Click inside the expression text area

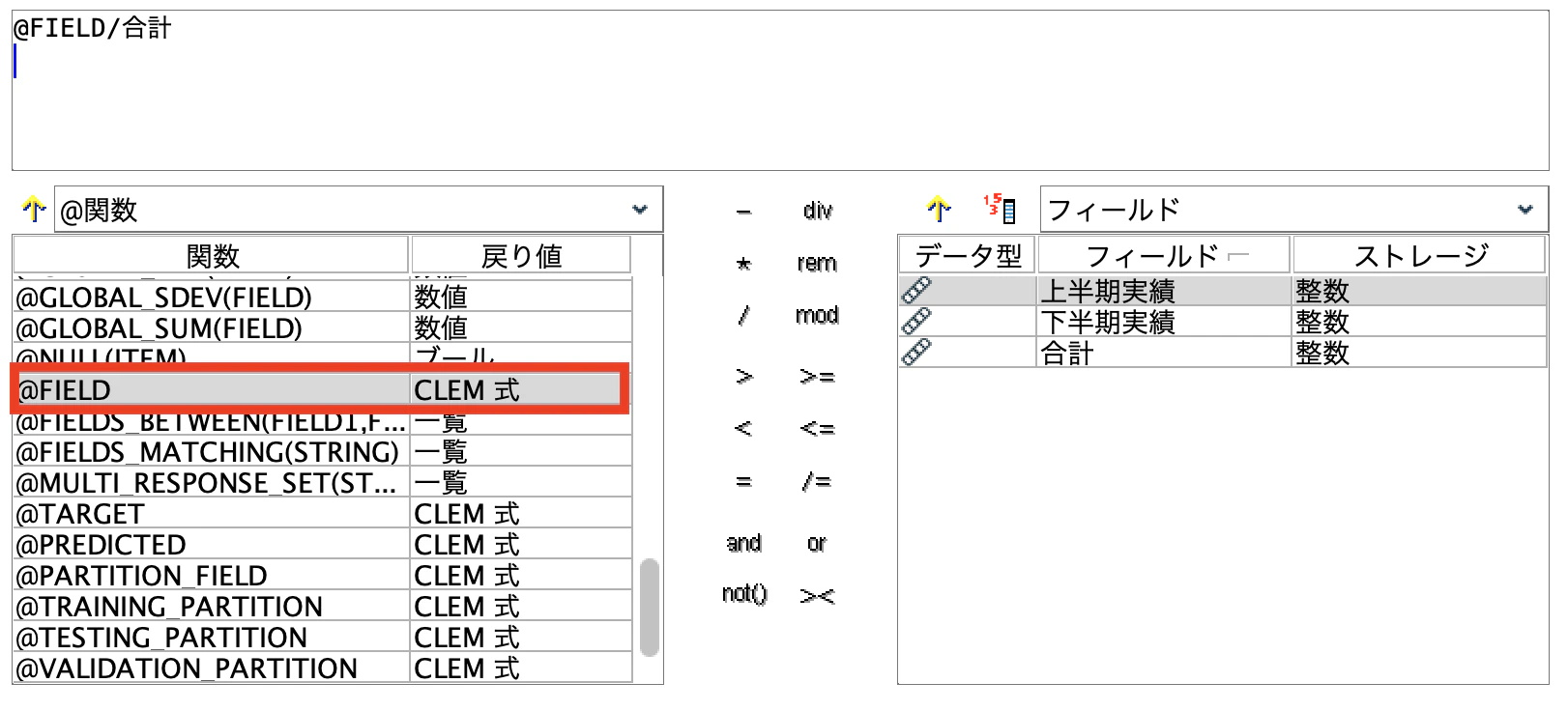click(x=780, y=91)
